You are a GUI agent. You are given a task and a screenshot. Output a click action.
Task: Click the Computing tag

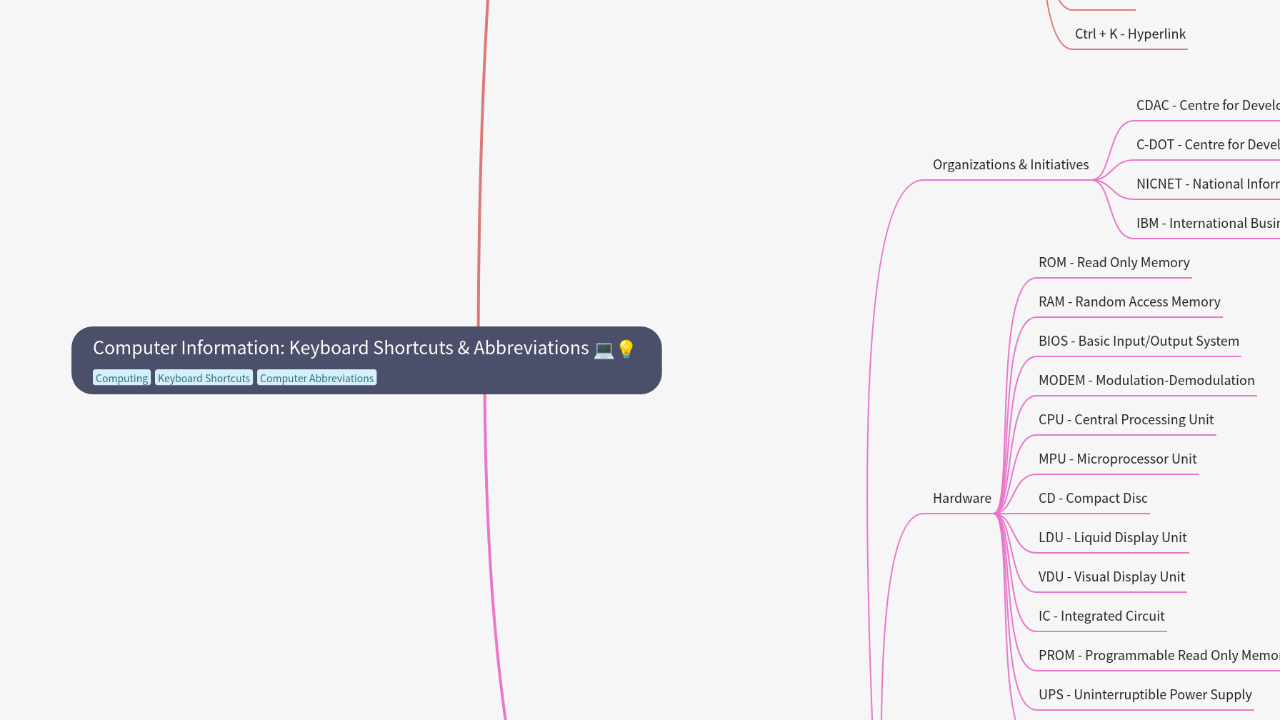(x=122, y=378)
